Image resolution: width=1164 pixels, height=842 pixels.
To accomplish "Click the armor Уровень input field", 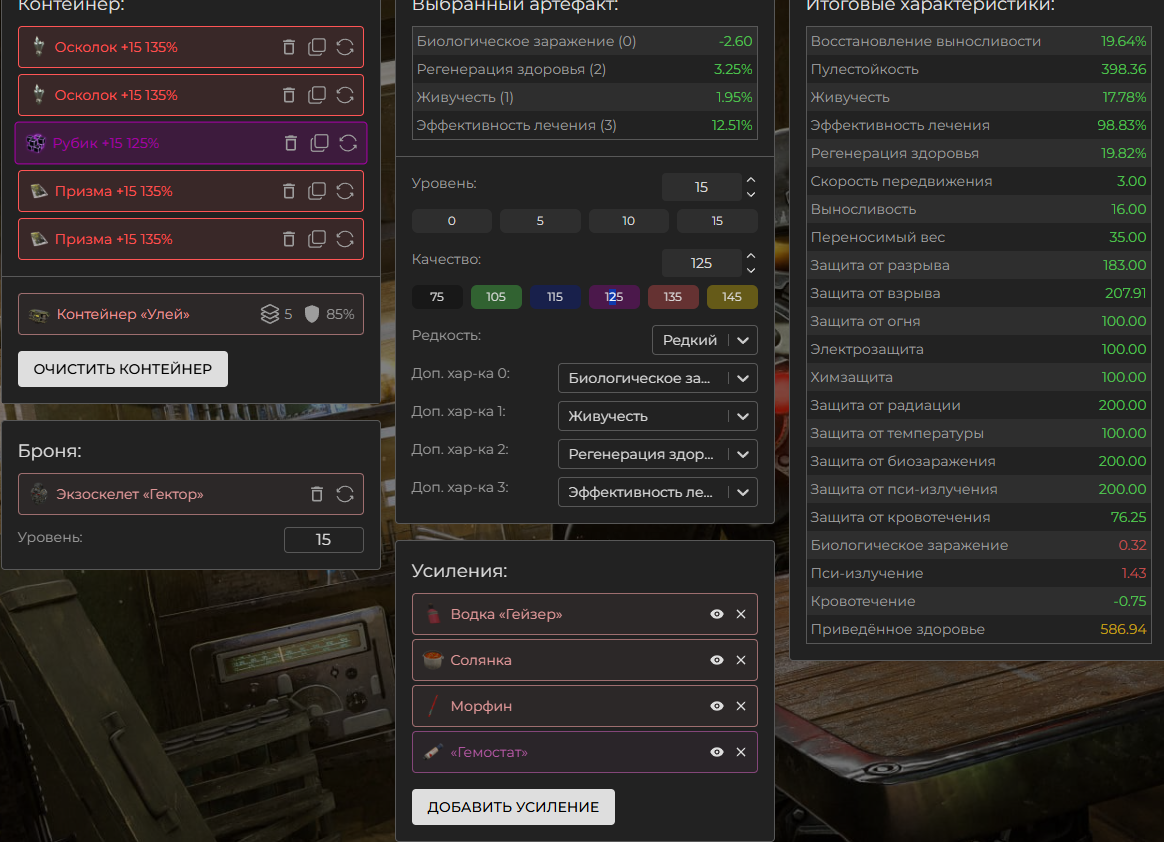I will [x=323, y=539].
